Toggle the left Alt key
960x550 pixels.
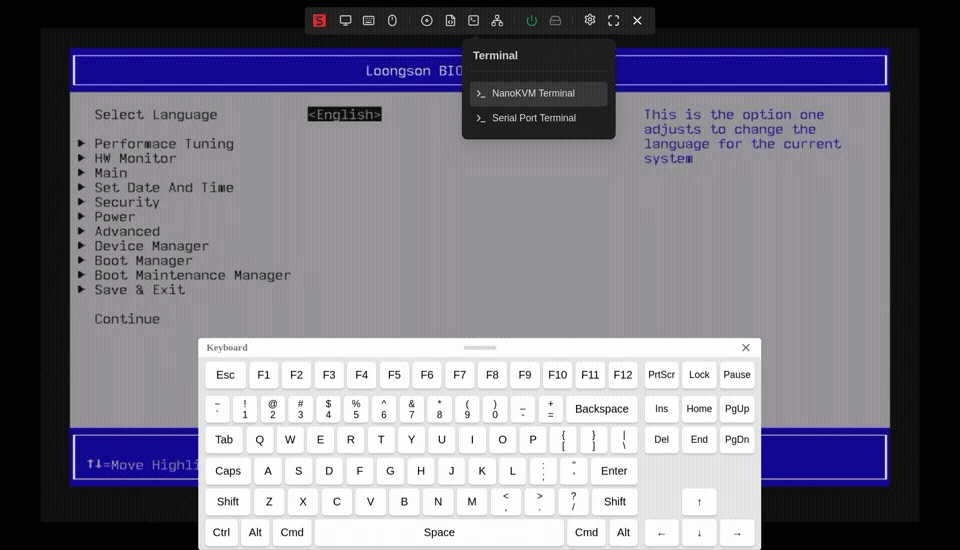255,532
